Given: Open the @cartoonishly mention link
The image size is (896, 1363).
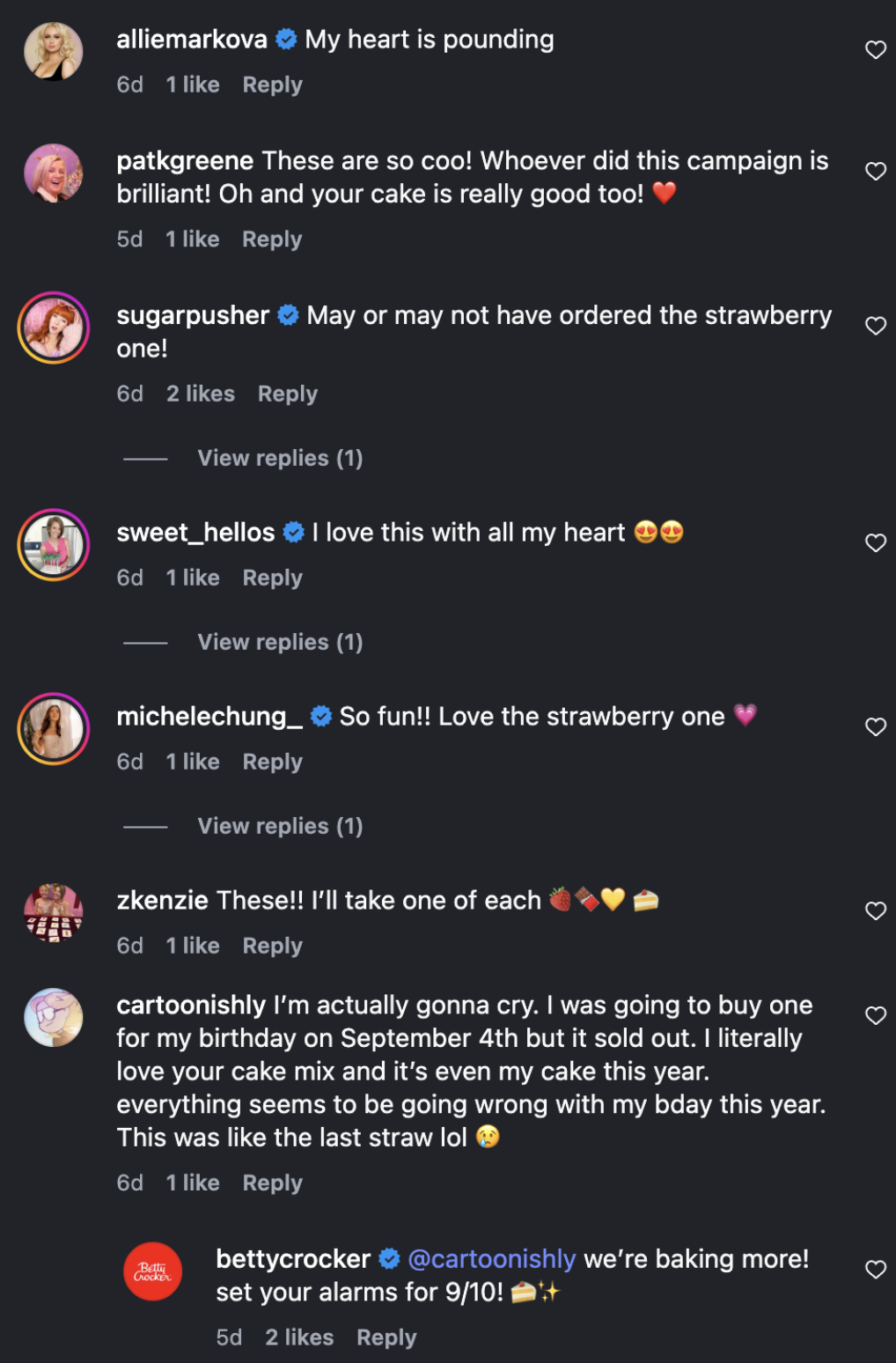Looking at the screenshot, I should 492,1259.
